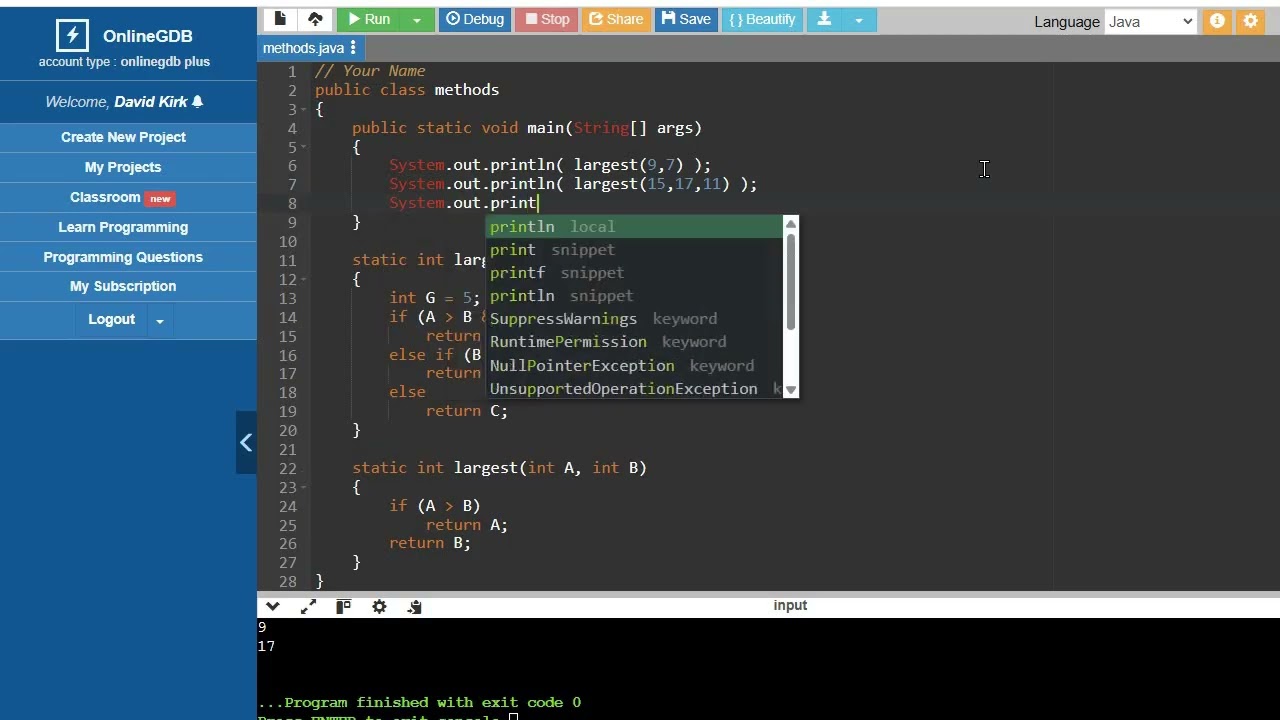Viewport: 1280px width, 720px height.
Task: Select UnsupportedOperationException suggestion
Action: pyautogui.click(x=634, y=389)
